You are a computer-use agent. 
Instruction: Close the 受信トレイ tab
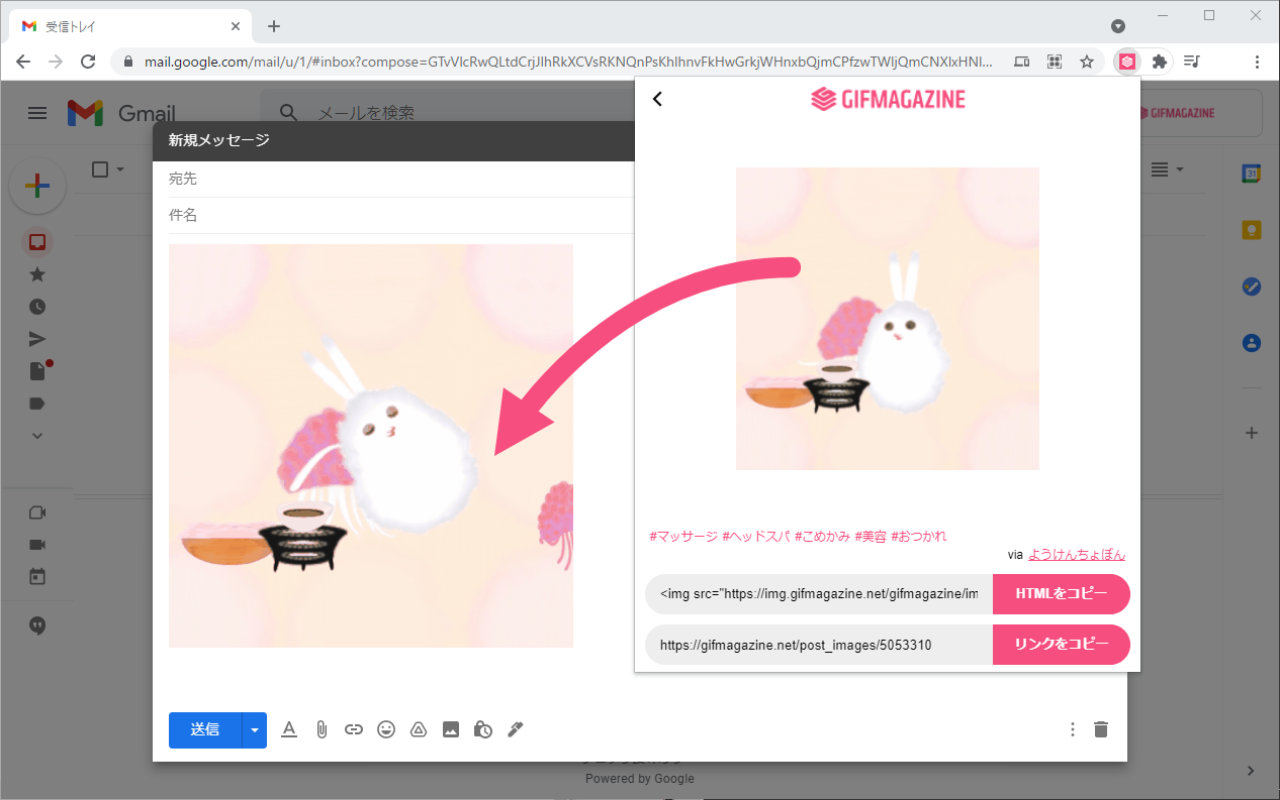click(235, 26)
